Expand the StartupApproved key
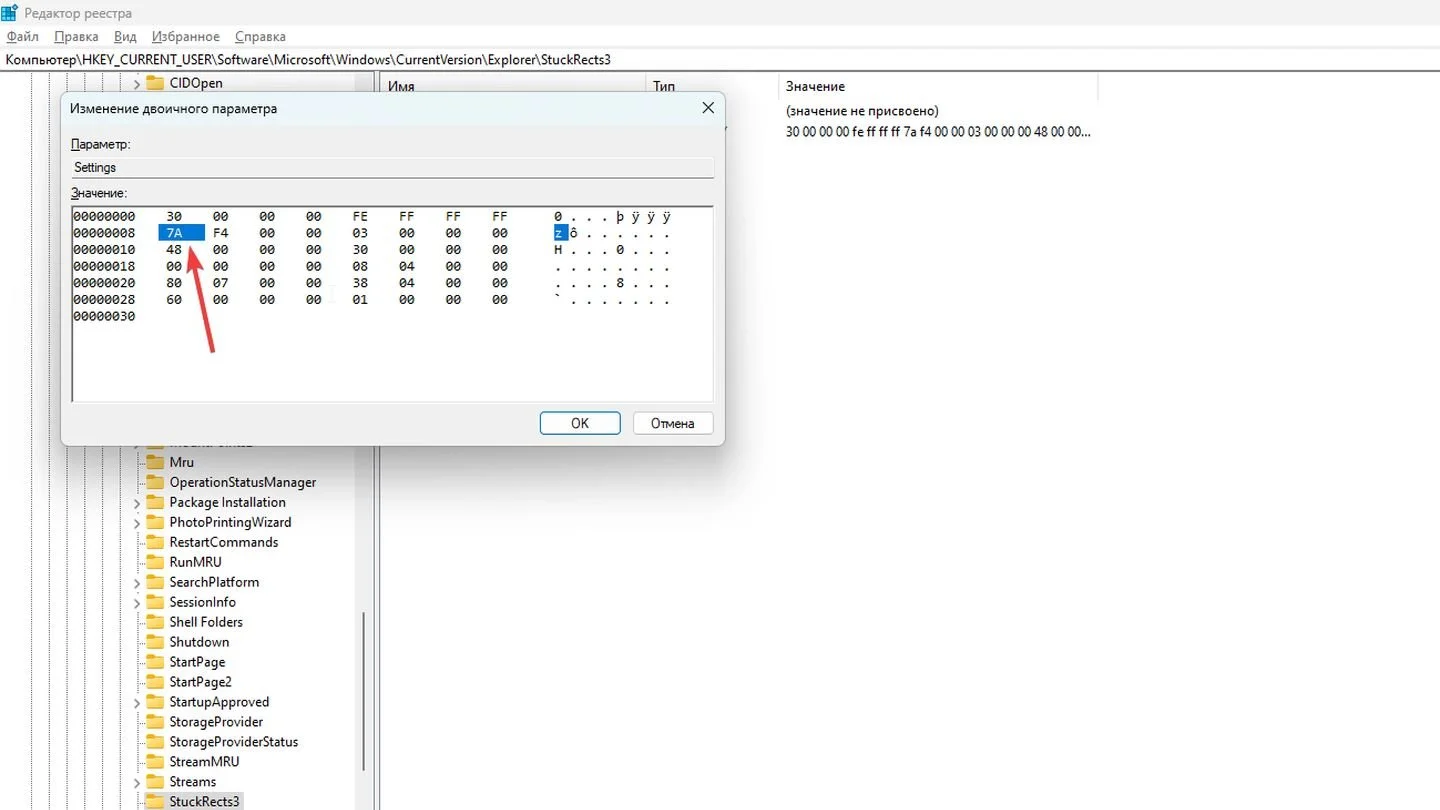Image resolution: width=1440 pixels, height=810 pixels. click(137, 702)
